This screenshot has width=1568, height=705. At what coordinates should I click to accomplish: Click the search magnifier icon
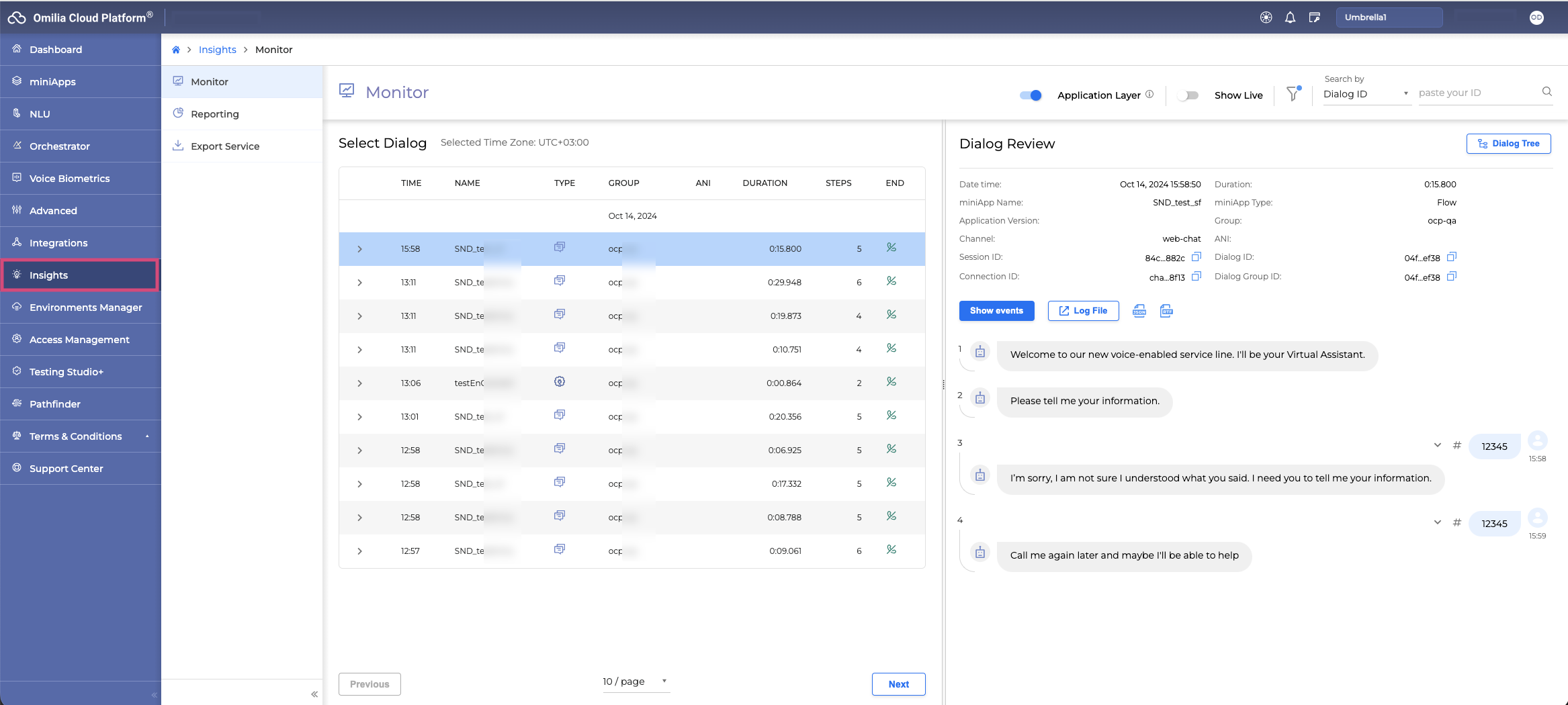[1547, 92]
